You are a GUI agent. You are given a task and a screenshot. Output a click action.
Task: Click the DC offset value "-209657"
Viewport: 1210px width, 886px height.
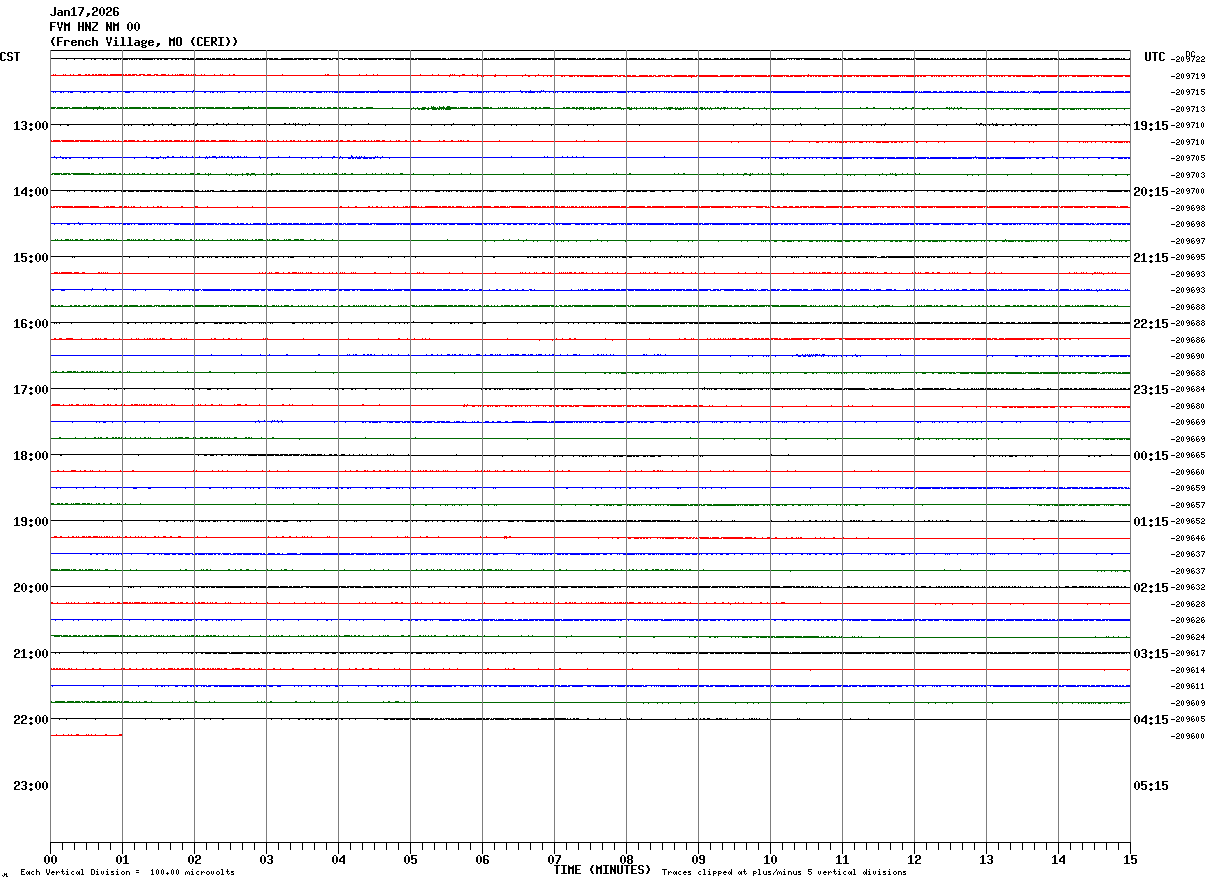coord(1189,505)
